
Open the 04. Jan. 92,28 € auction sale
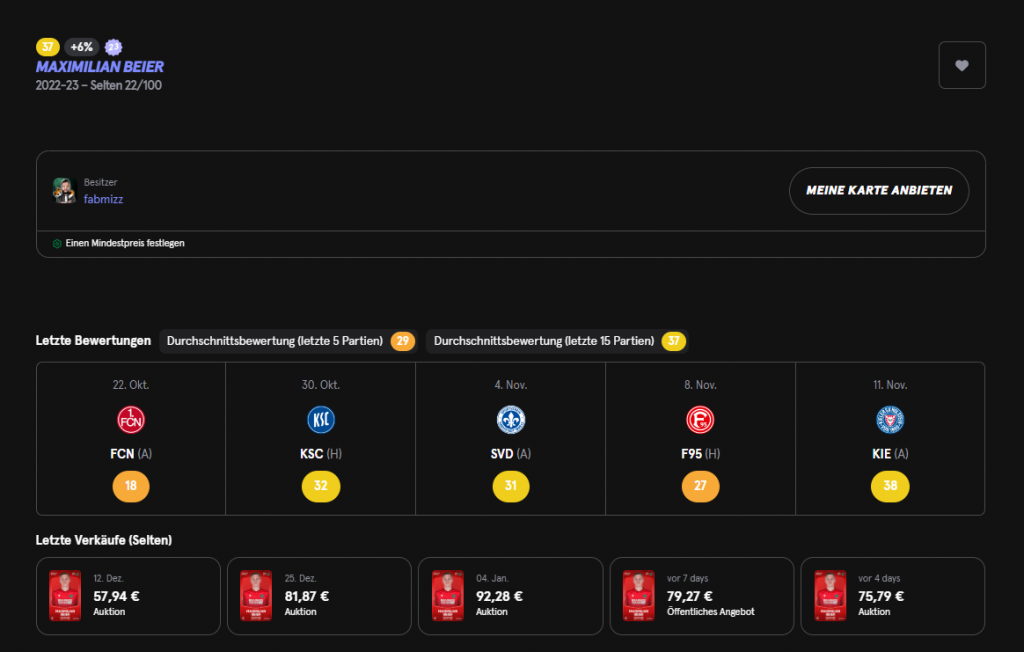click(510, 596)
